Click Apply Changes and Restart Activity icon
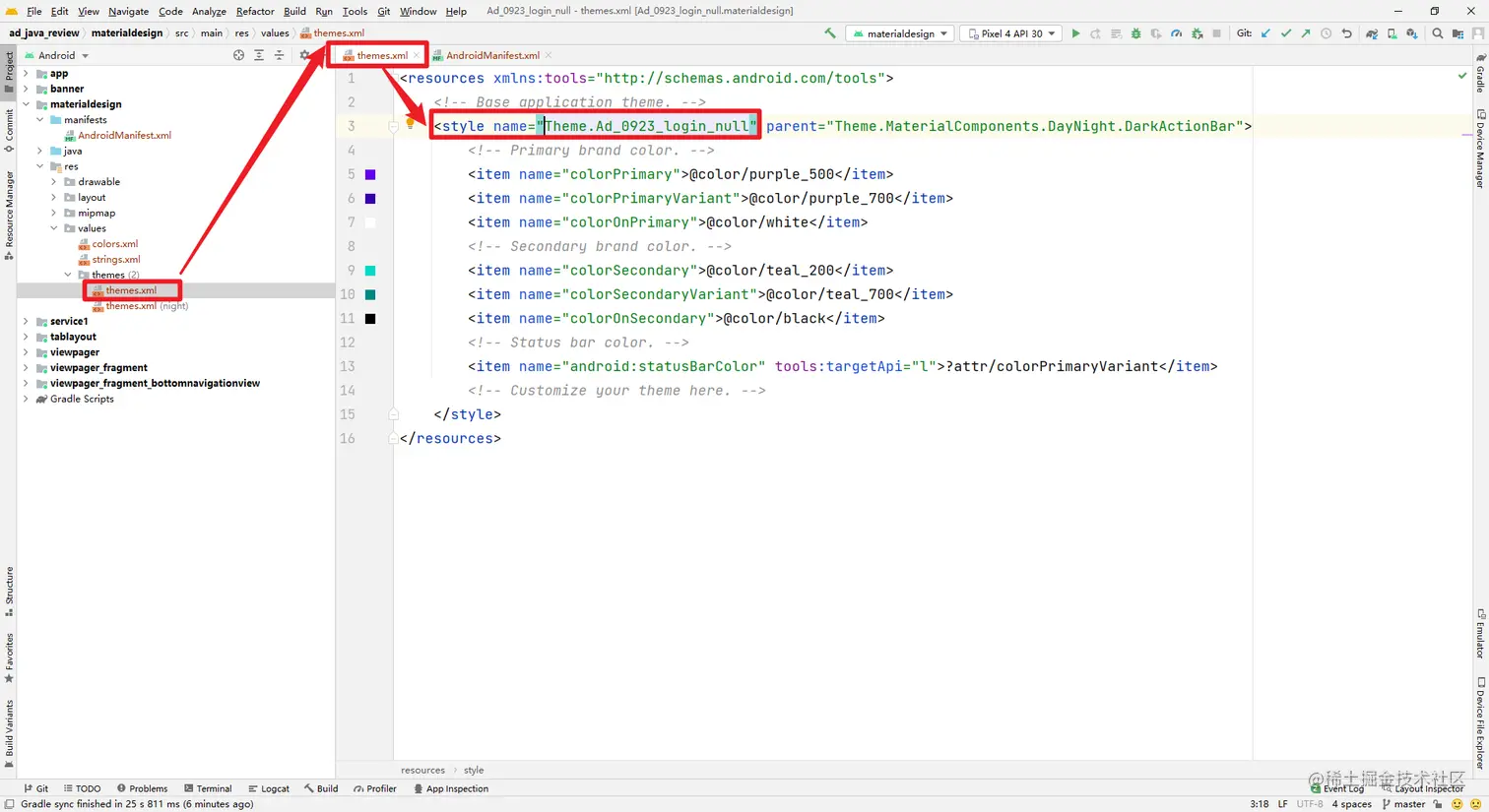The width and height of the screenshot is (1489, 812). point(1095,33)
